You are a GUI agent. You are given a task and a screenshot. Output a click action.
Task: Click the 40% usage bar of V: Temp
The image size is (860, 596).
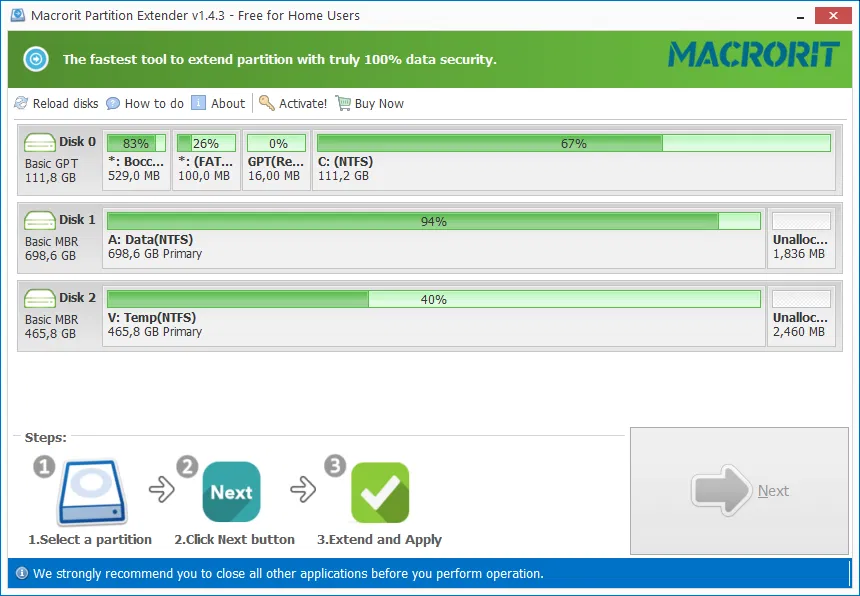434,299
